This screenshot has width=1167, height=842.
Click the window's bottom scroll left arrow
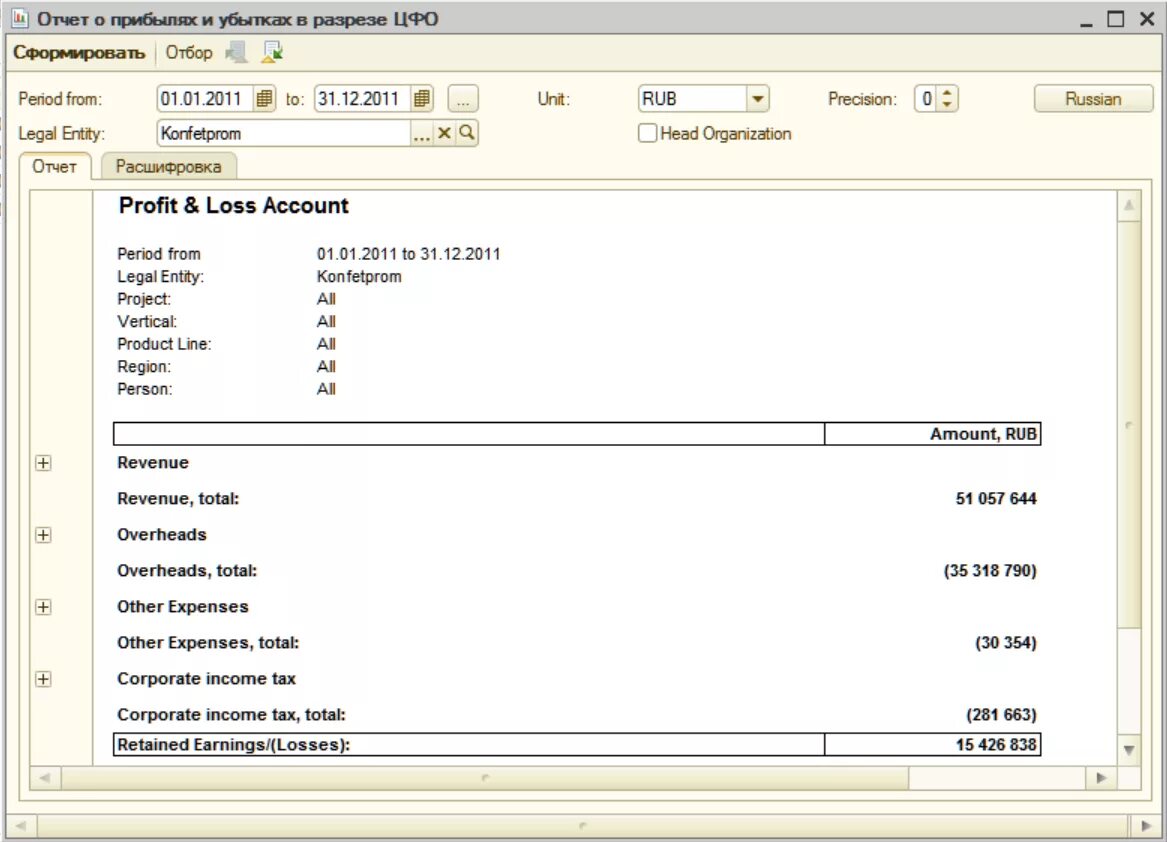[x=21, y=826]
